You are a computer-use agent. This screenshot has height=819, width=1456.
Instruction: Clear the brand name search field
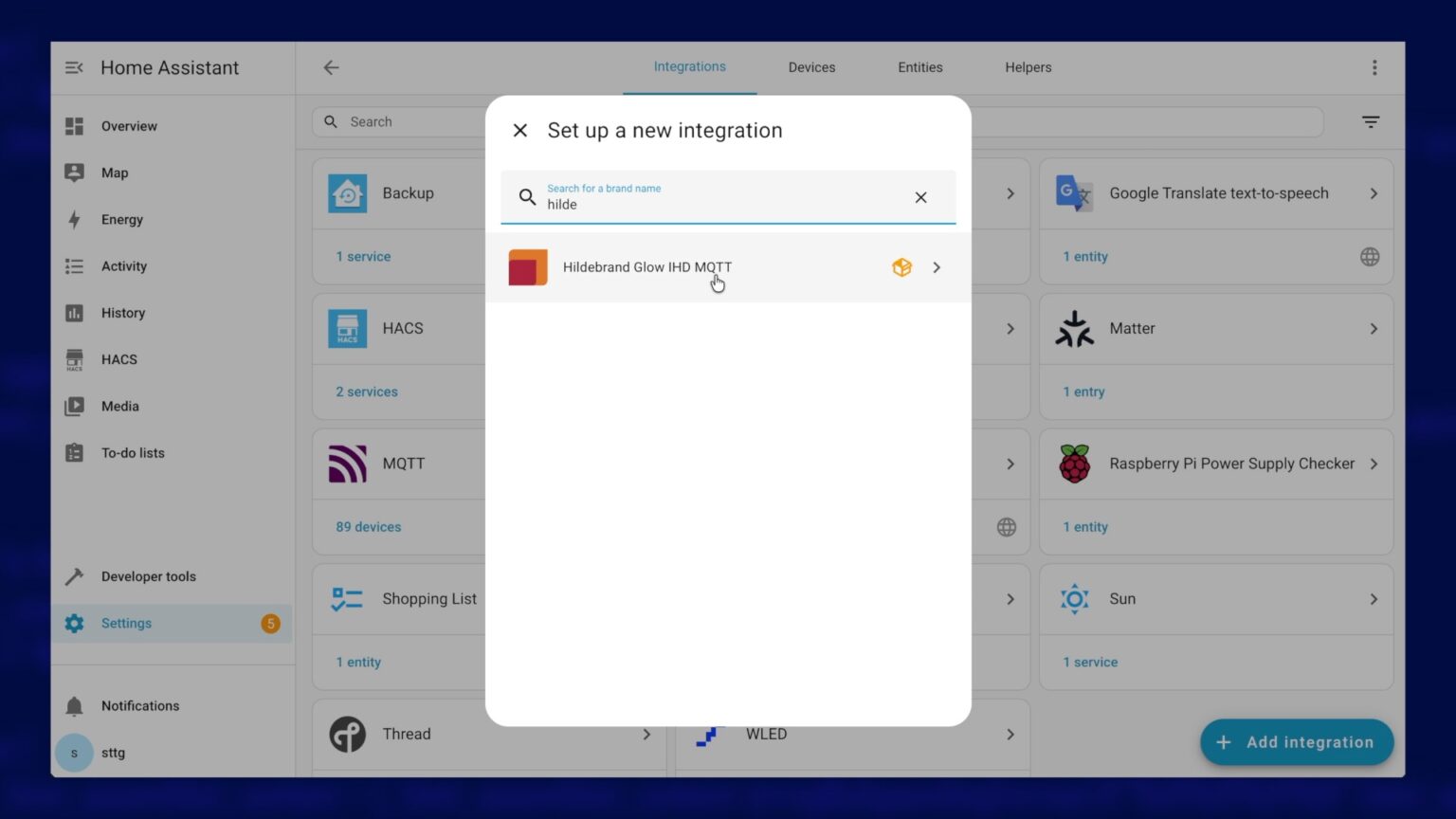coord(920,197)
